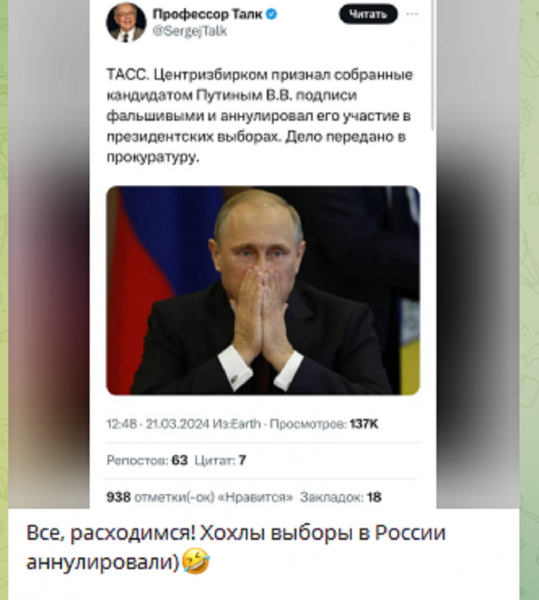The image size is (539, 600).
Task: Click the Просмотров: 137K views count
Action: (324, 424)
